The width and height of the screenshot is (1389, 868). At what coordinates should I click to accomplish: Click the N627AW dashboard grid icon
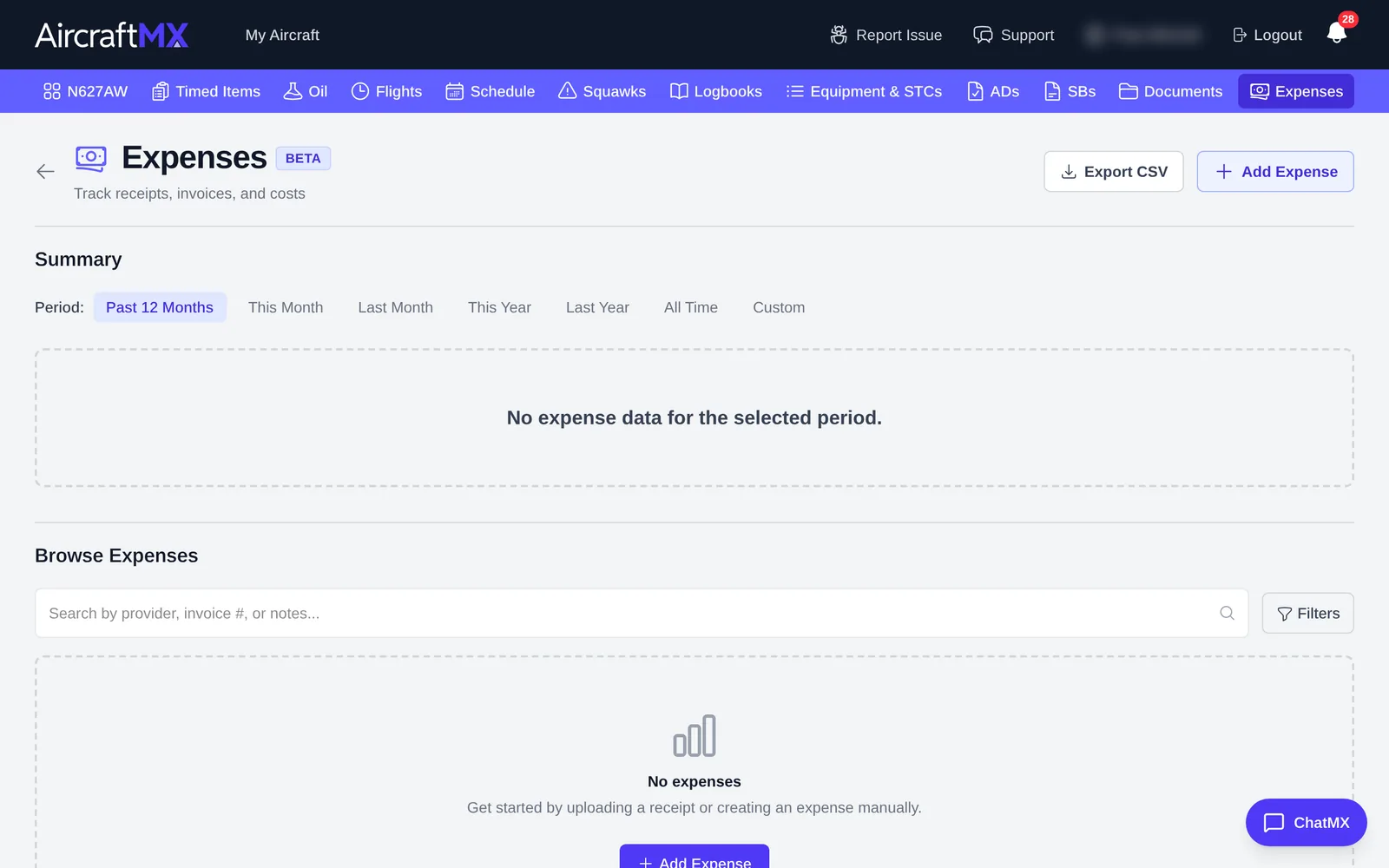click(52, 91)
